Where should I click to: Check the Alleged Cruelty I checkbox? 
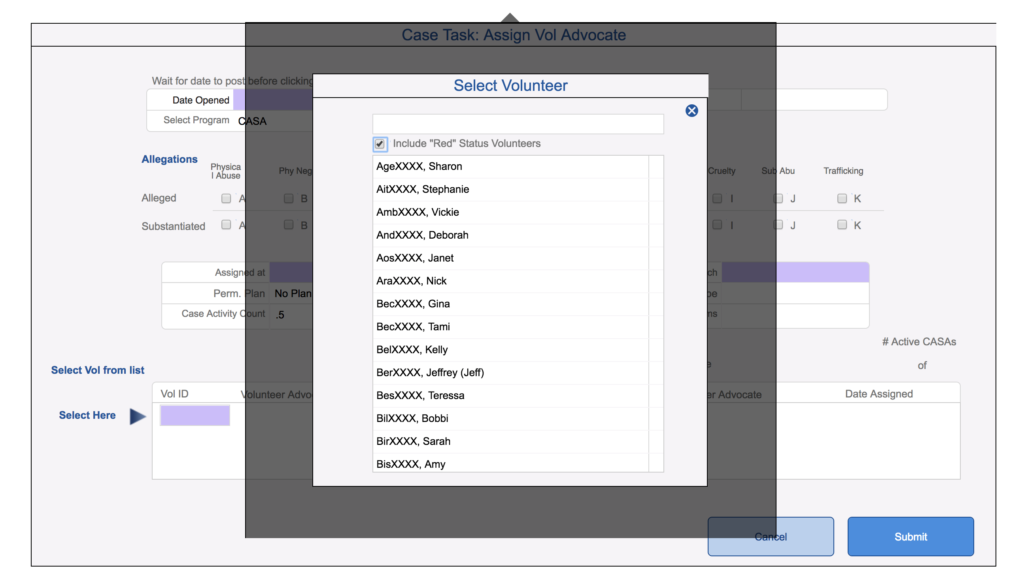click(717, 199)
